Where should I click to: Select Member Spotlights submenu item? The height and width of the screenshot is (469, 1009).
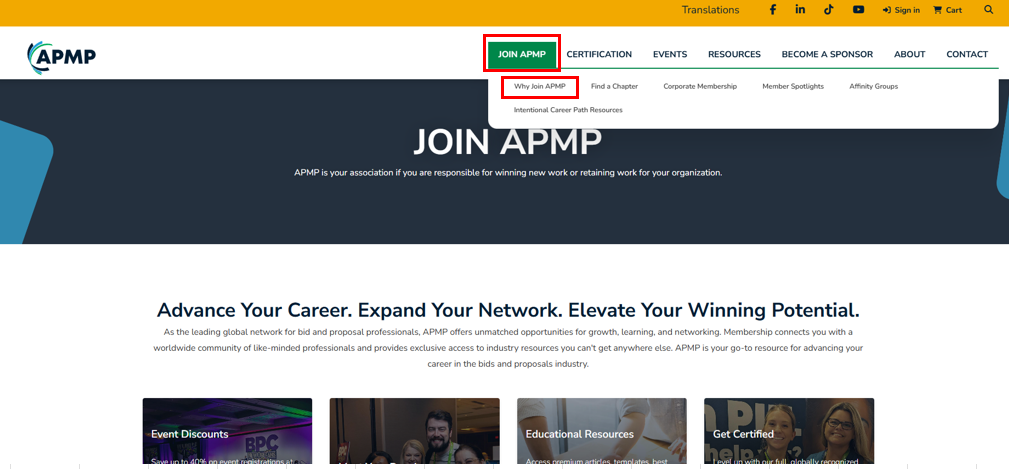point(793,86)
